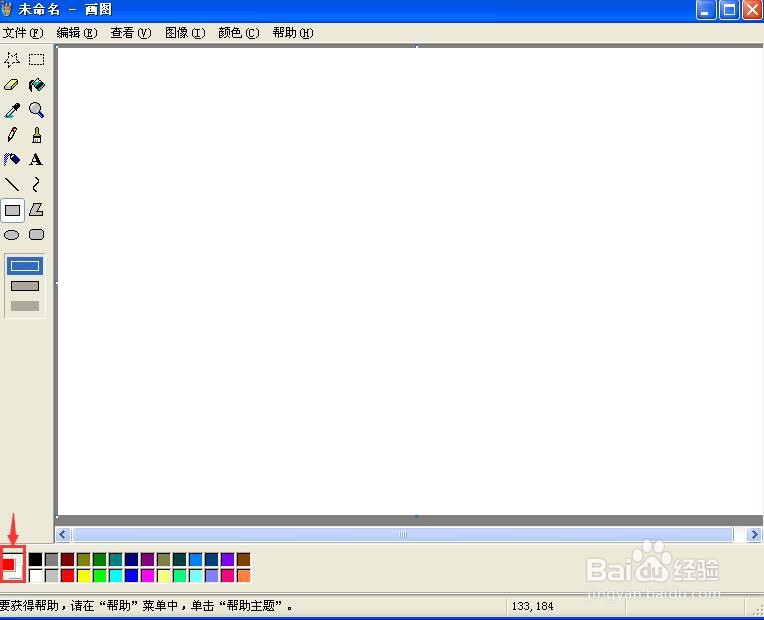This screenshot has width=764, height=620.
Task: Pick the Eraser tool
Action: pyautogui.click(x=12, y=85)
